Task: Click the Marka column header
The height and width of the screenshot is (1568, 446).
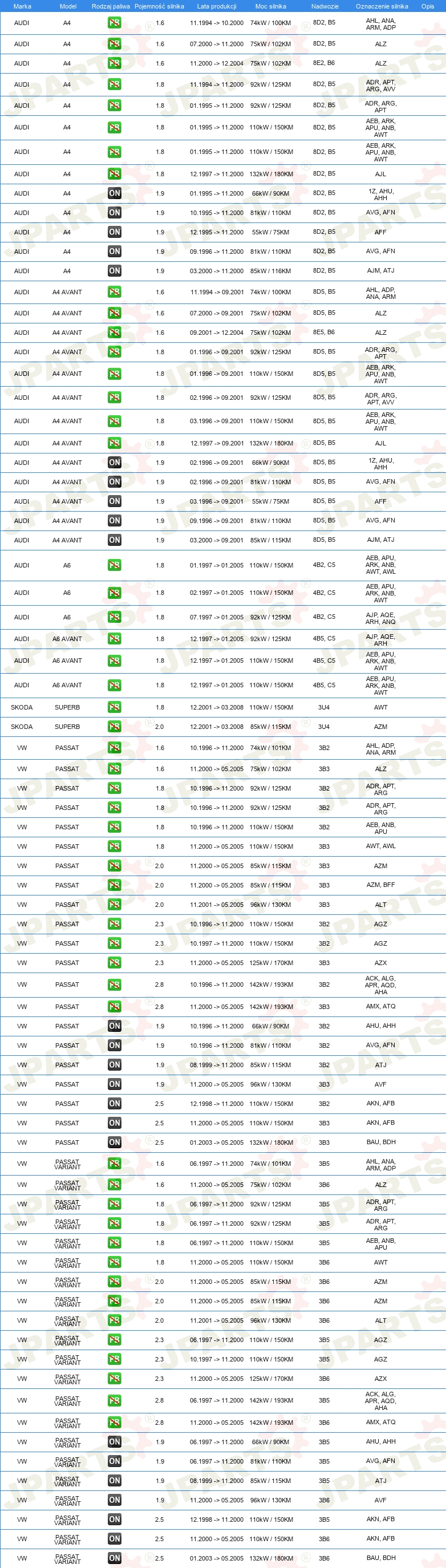Action: coord(22,6)
